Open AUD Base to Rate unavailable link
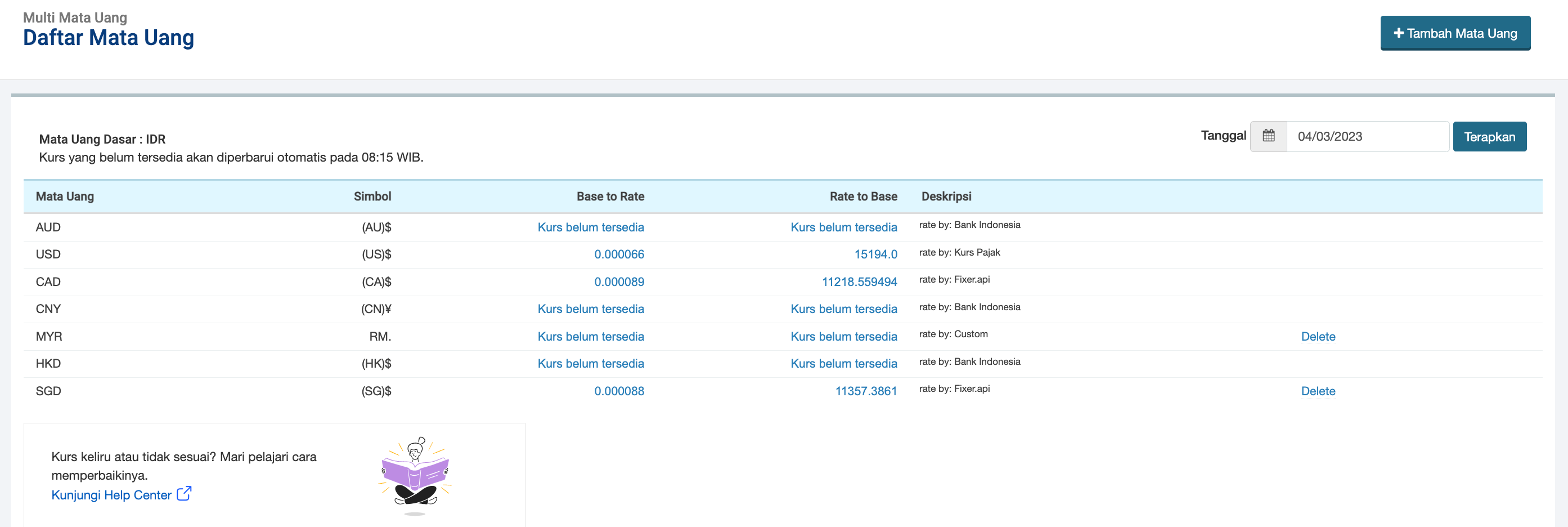Screen dimensions: 1568x527 click(590, 227)
